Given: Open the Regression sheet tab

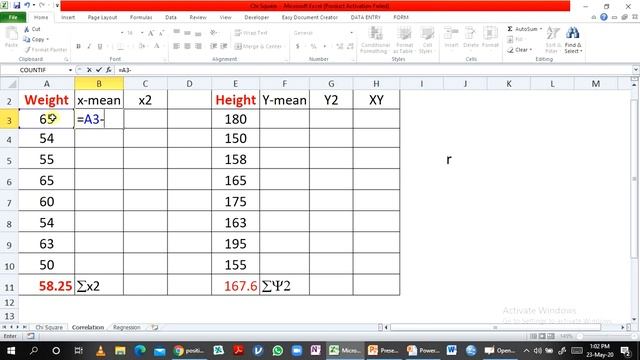Looking at the screenshot, I should [126, 327].
